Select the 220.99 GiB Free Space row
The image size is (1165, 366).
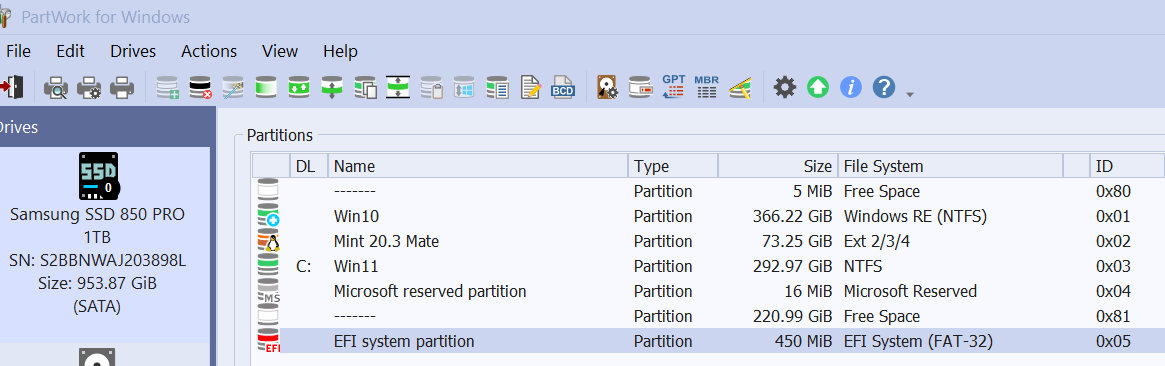point(708,316)
